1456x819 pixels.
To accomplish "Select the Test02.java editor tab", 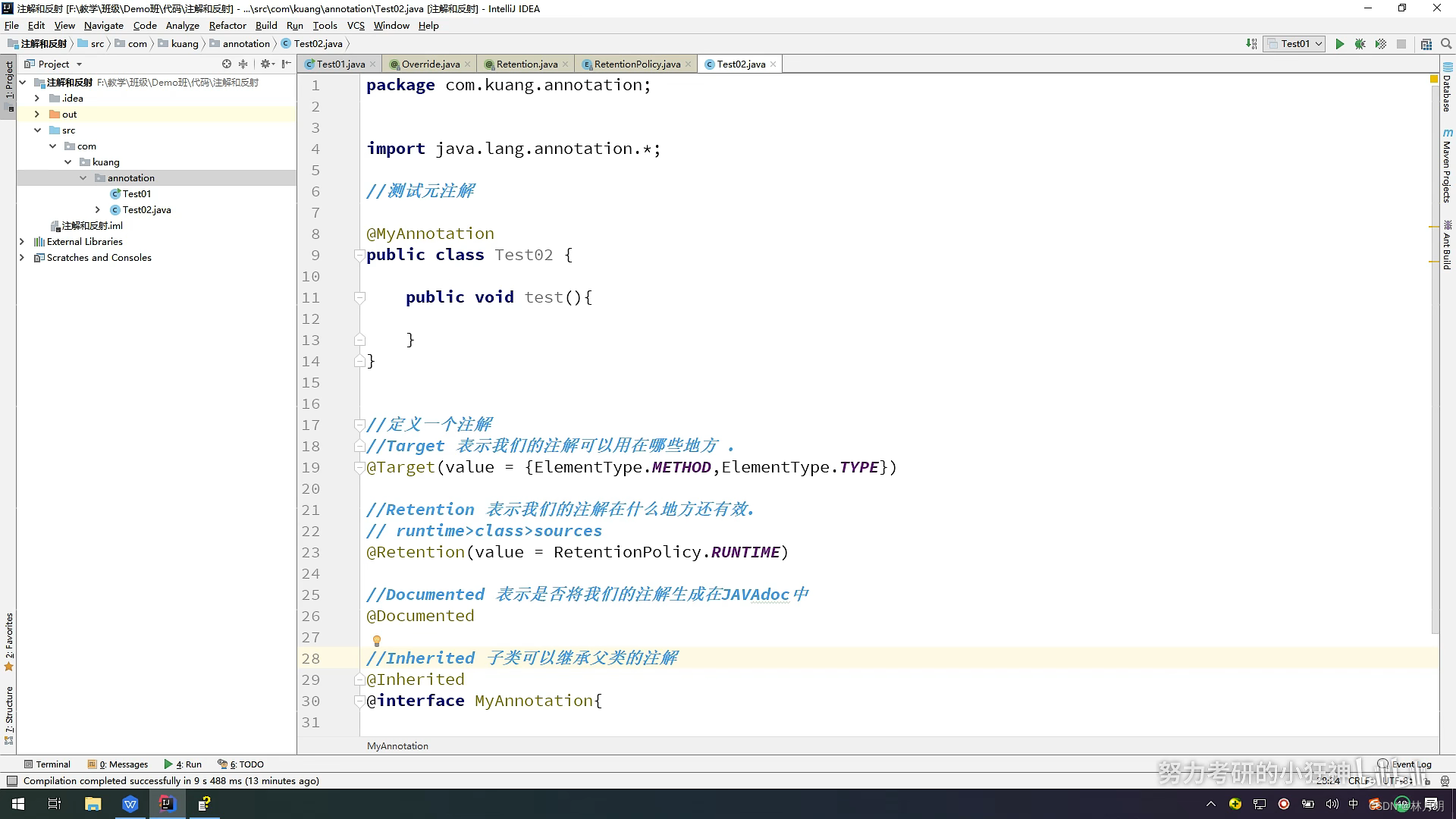I will (x=740, y=64).
